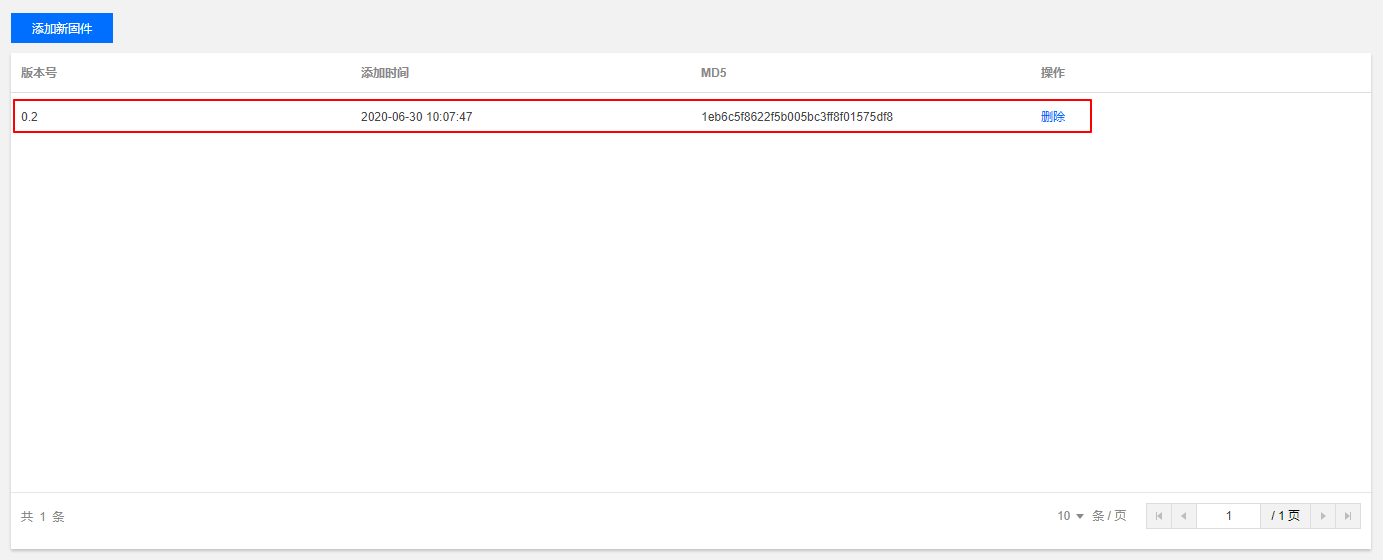Click the / 1 页 total pages label
Screen dimensions: 1383x560
(x=1286, y=516)
